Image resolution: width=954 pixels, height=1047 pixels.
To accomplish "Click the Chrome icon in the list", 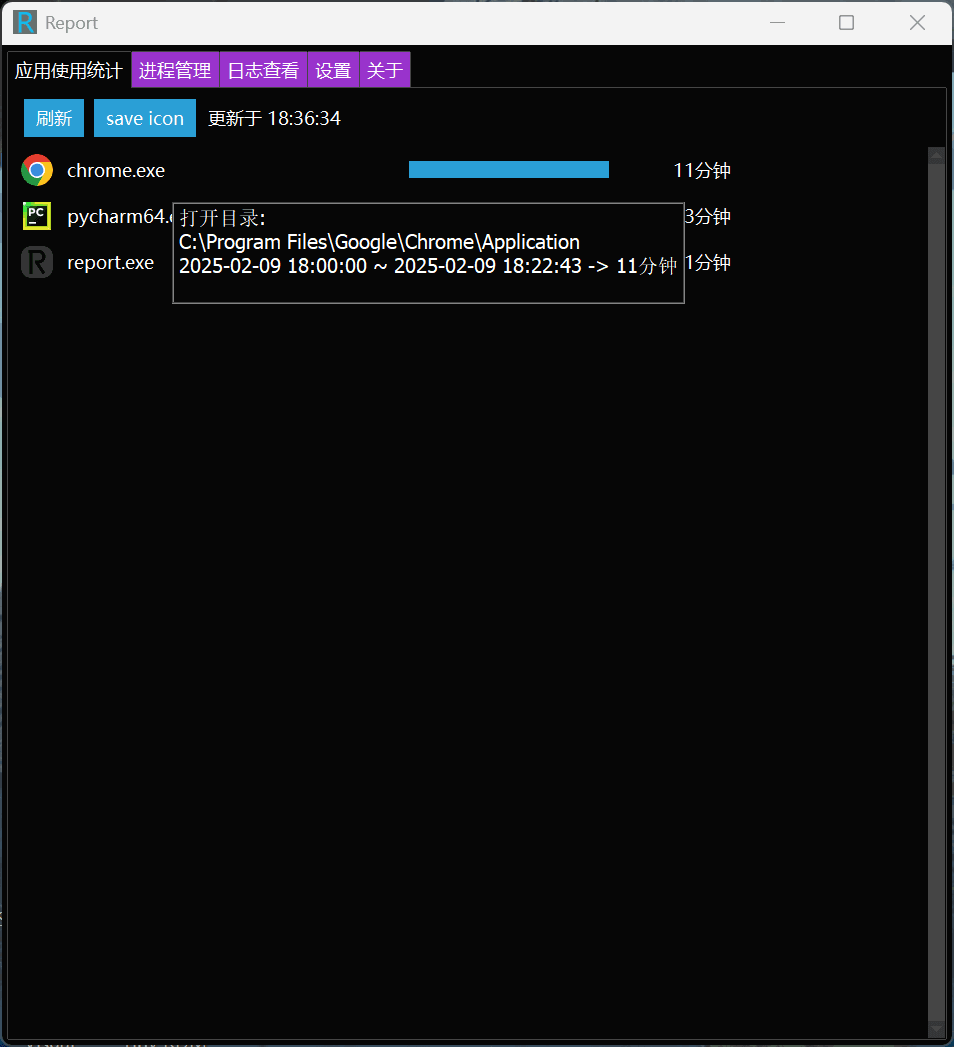I will [37, 171].
